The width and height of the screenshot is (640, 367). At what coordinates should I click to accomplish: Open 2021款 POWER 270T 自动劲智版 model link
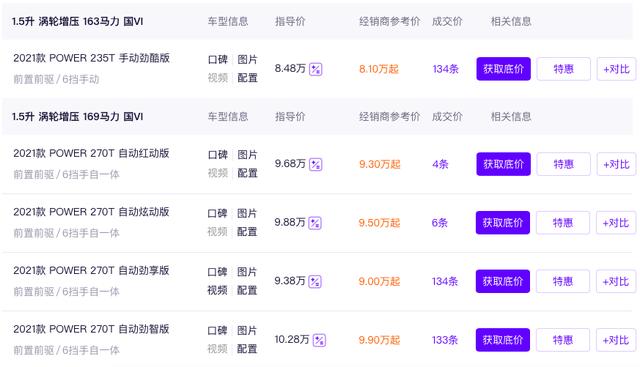(x=91, y=329)
